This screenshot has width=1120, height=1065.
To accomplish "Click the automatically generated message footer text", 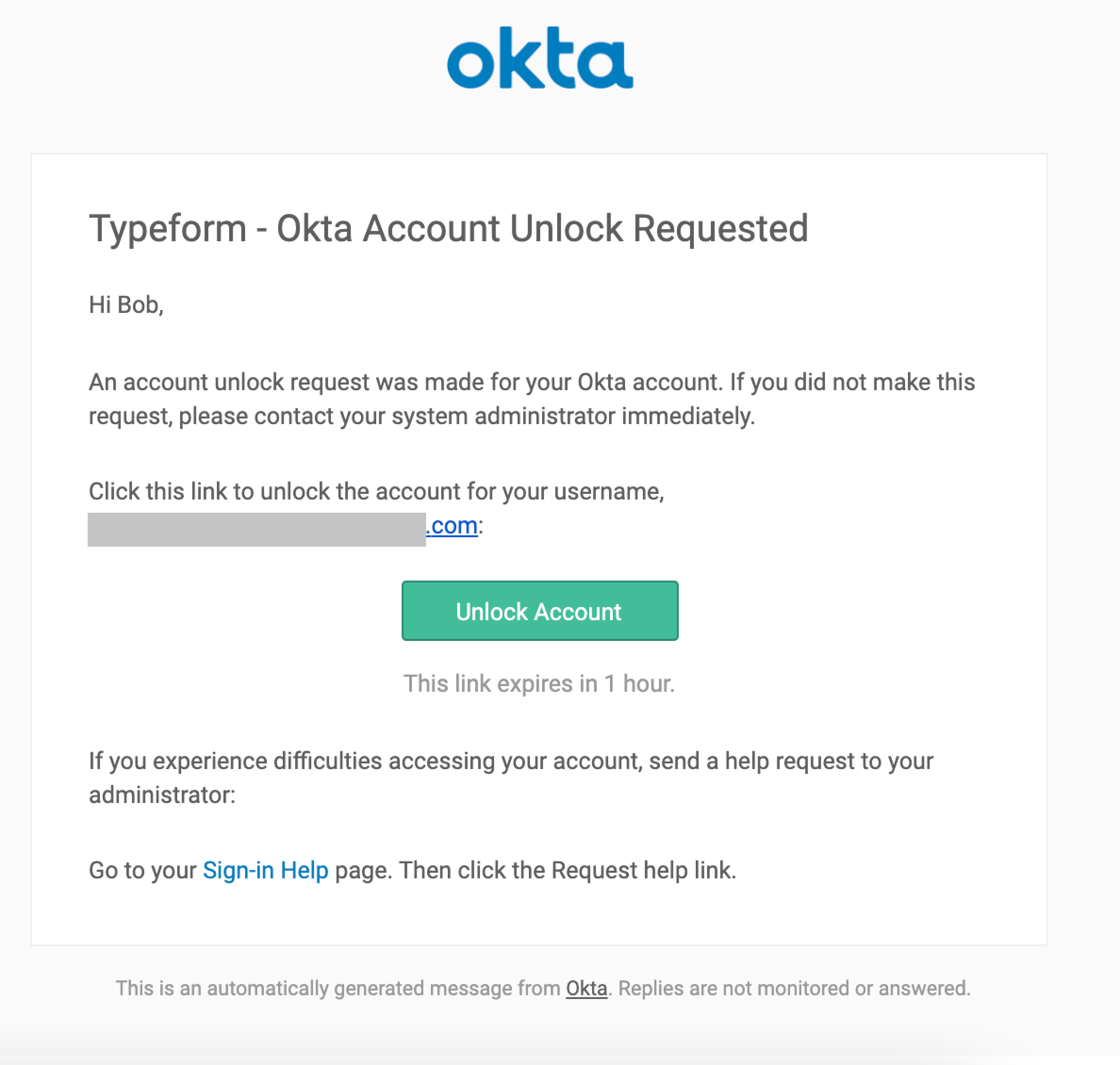I will (x=338, y=988).
